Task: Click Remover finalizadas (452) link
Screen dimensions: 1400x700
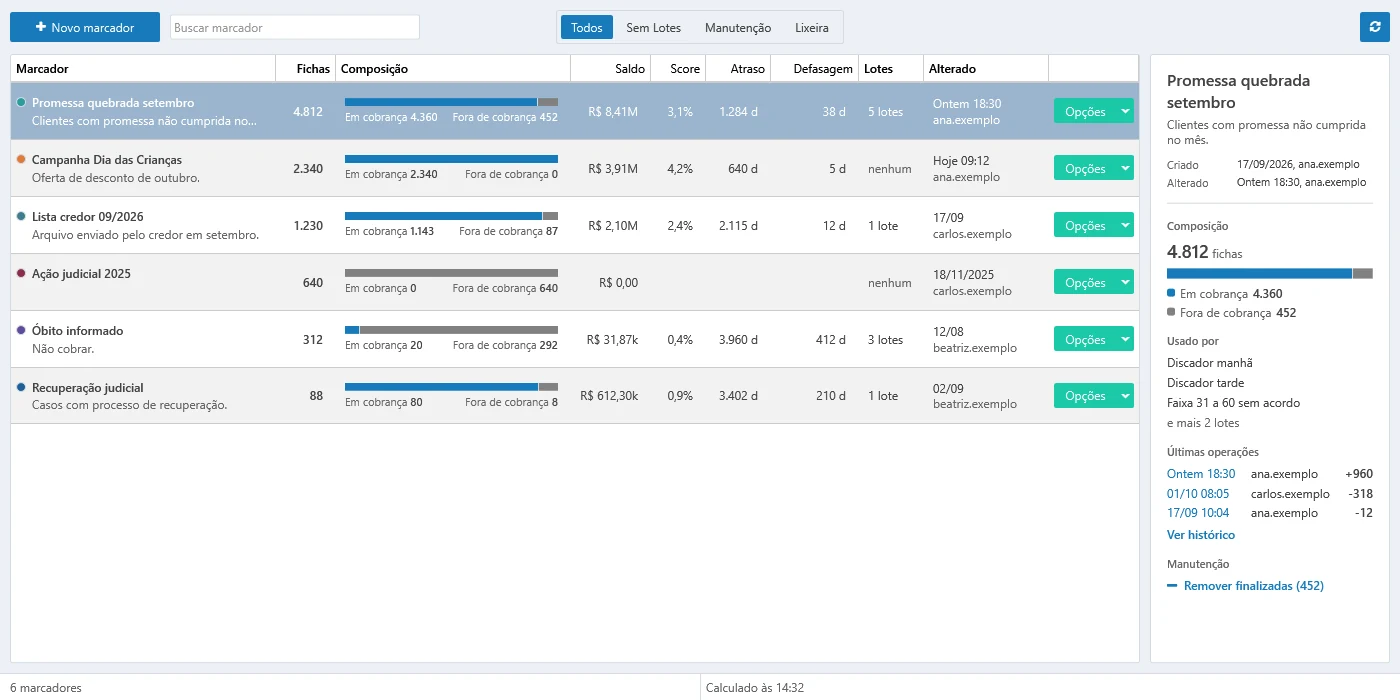Action: 1245,586
